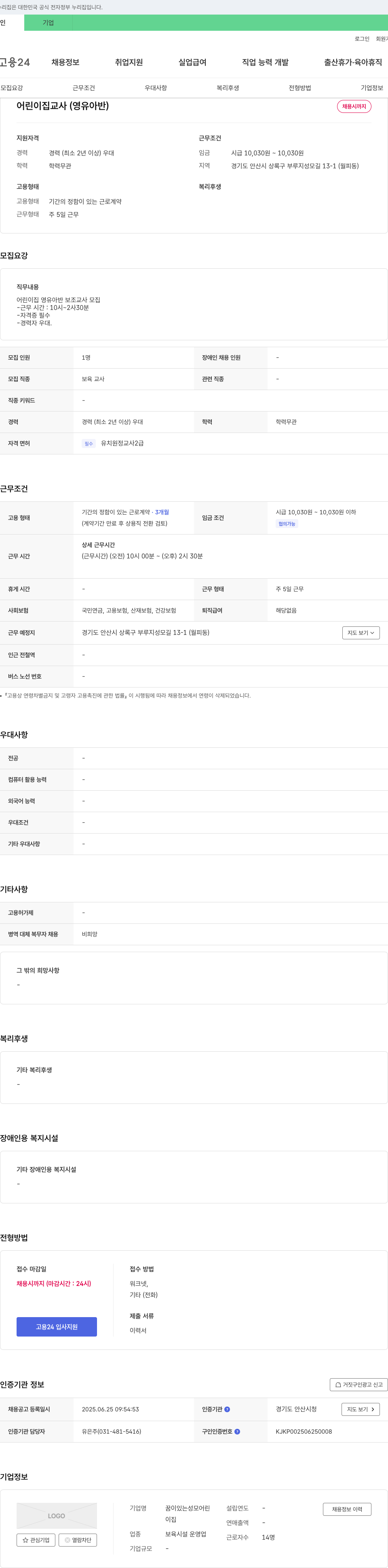388x1568 pixels.
Task: Select 이력서 submission document text
Action: click(138, 1330)
